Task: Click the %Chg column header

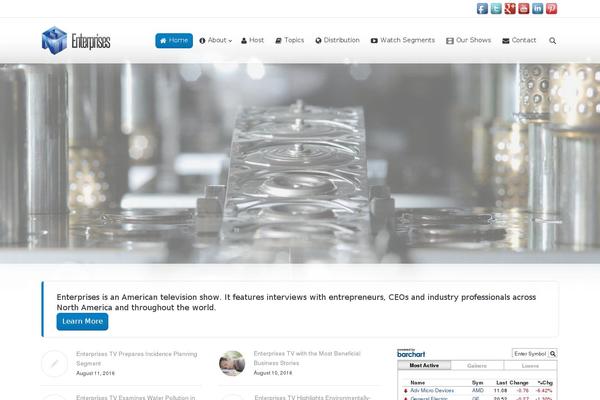Action: (x=545, y=382)
